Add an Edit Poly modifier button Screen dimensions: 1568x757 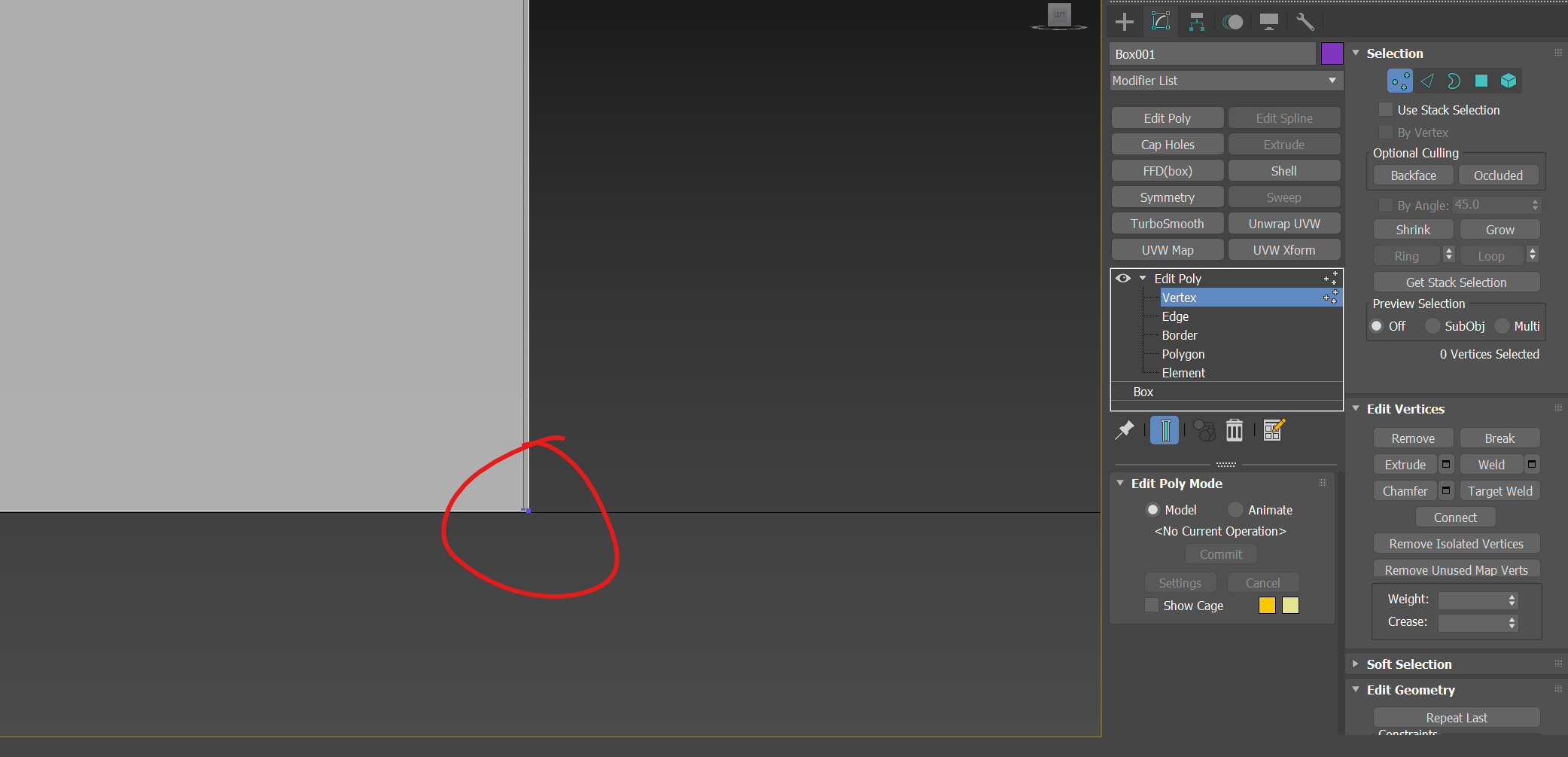[x=1168, y=118]
